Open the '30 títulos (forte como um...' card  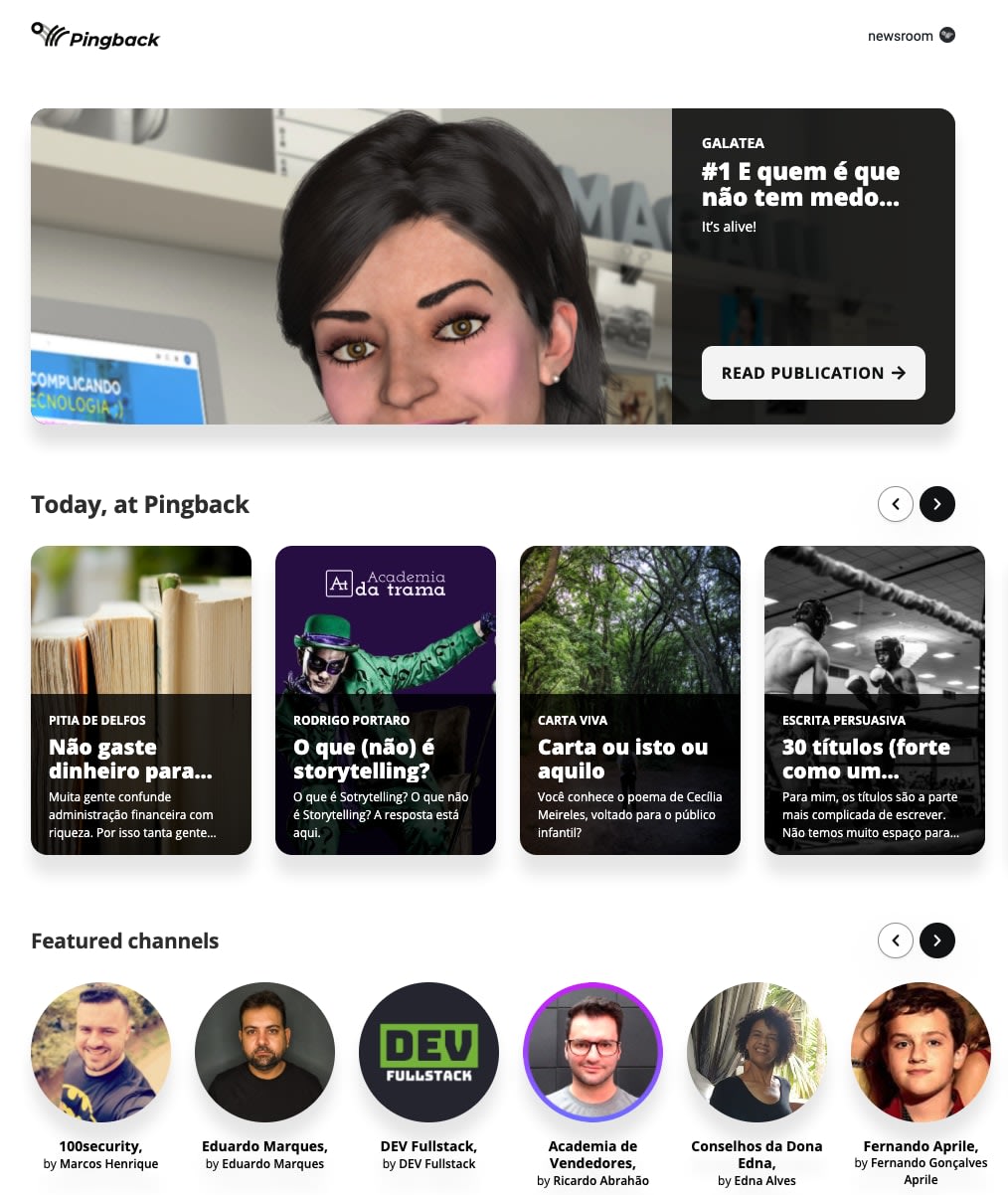pos(875,700)
